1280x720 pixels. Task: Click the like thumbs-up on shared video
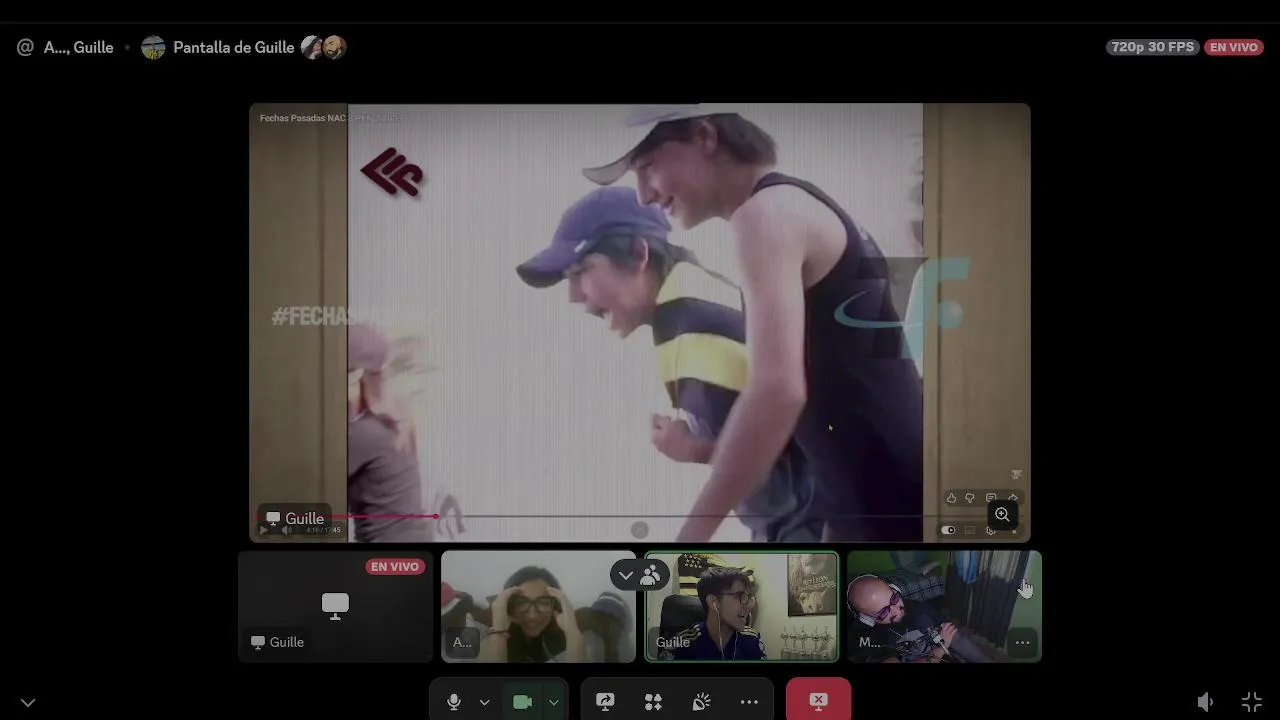coord(951,498)
